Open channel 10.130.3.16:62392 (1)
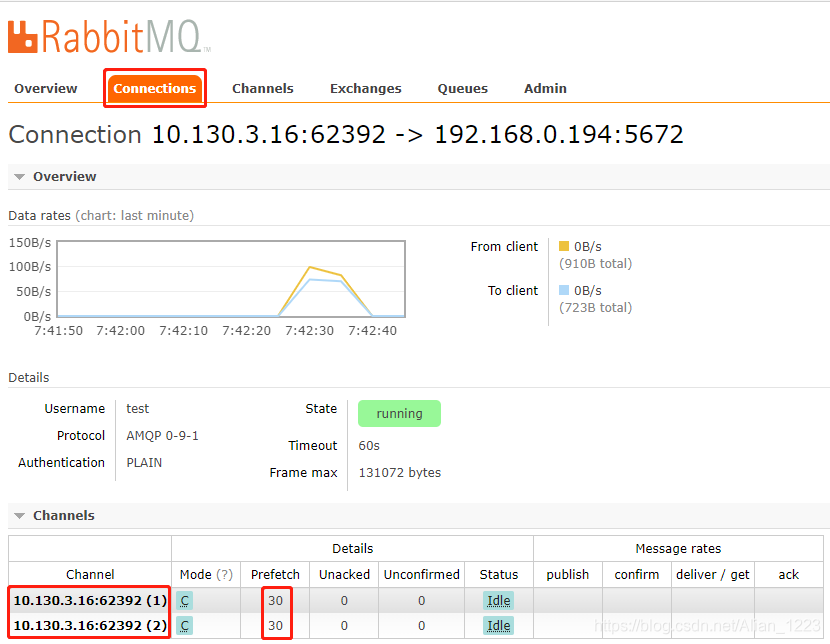The height and width of the screenshot is (644, 830). click(x=88, y=600)
